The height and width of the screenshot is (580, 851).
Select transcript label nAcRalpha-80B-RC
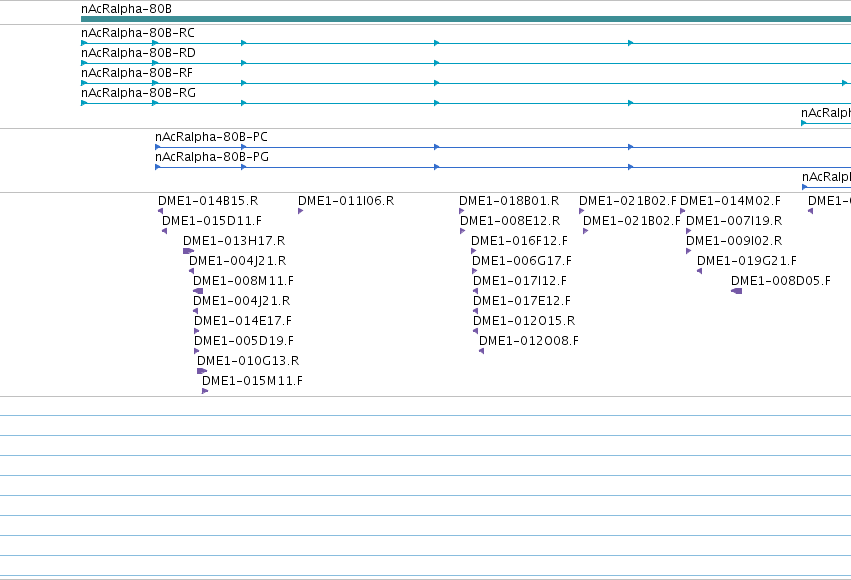click(x=138, y=33)
